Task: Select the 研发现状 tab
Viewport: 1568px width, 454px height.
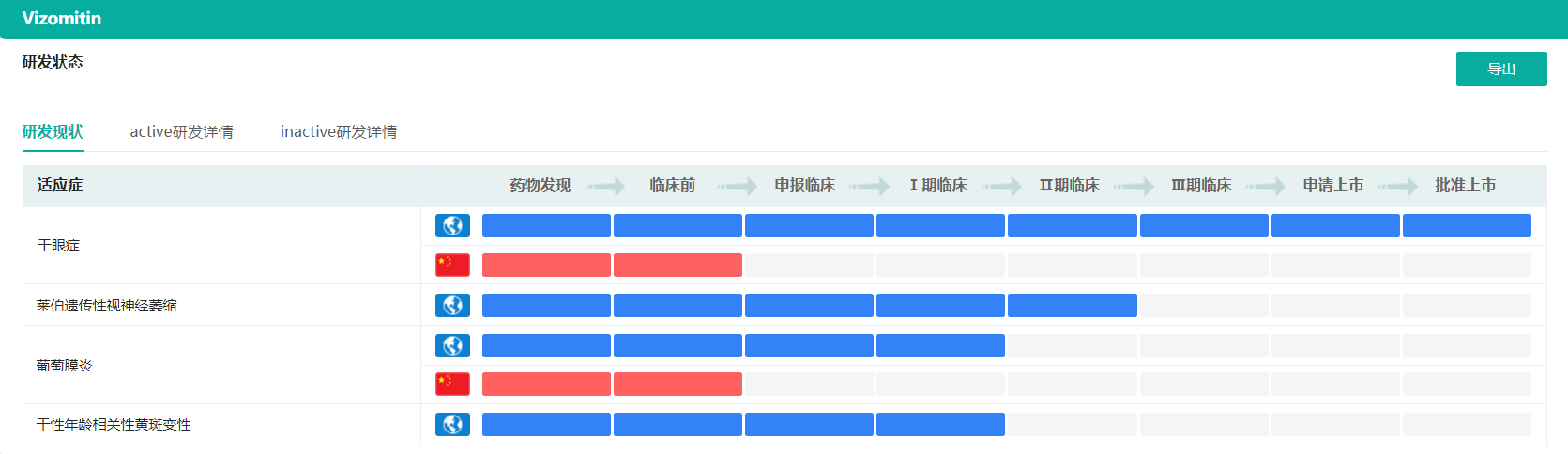Action: (53, 132)
